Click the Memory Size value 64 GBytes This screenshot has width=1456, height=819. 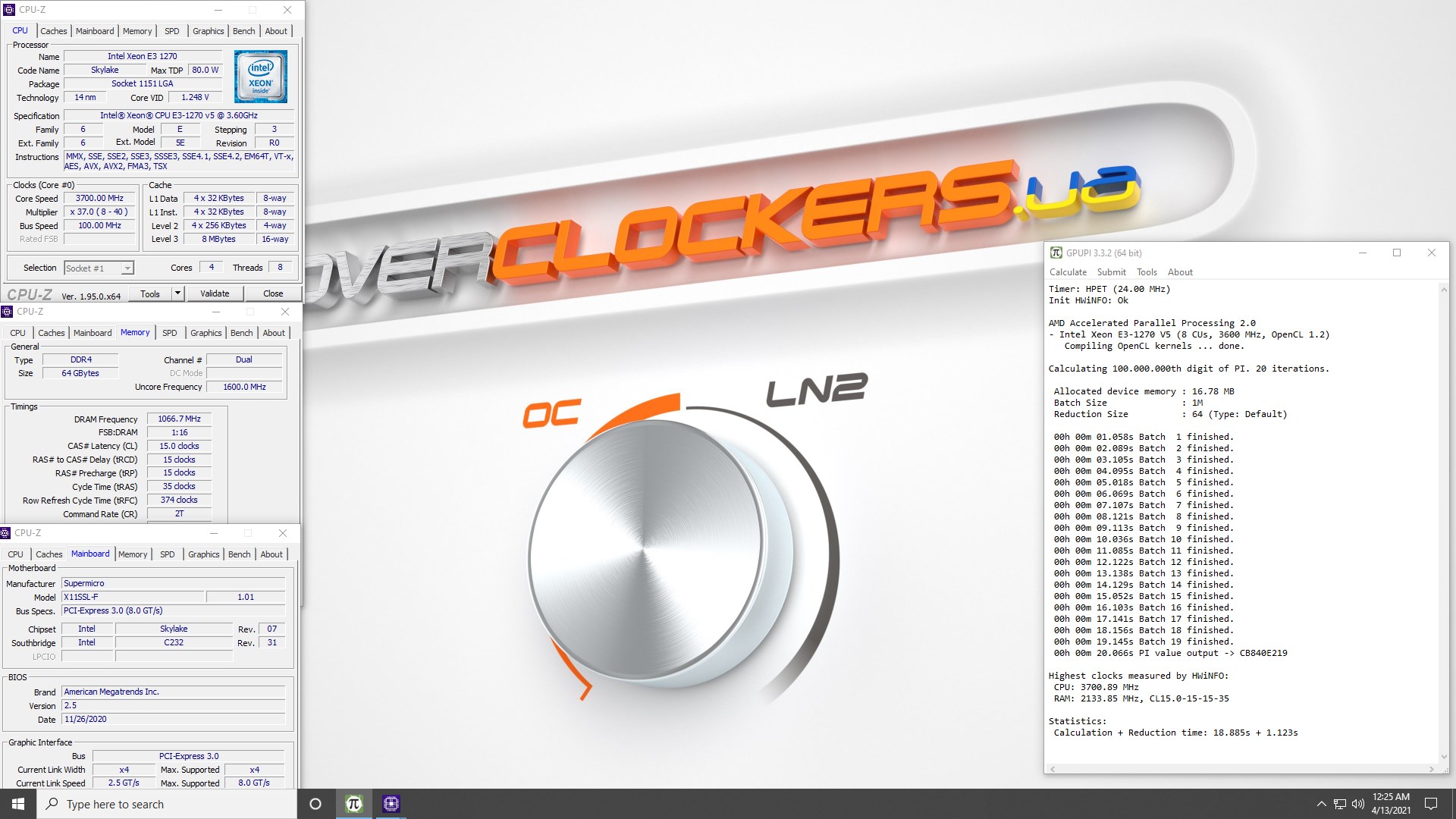80,373
